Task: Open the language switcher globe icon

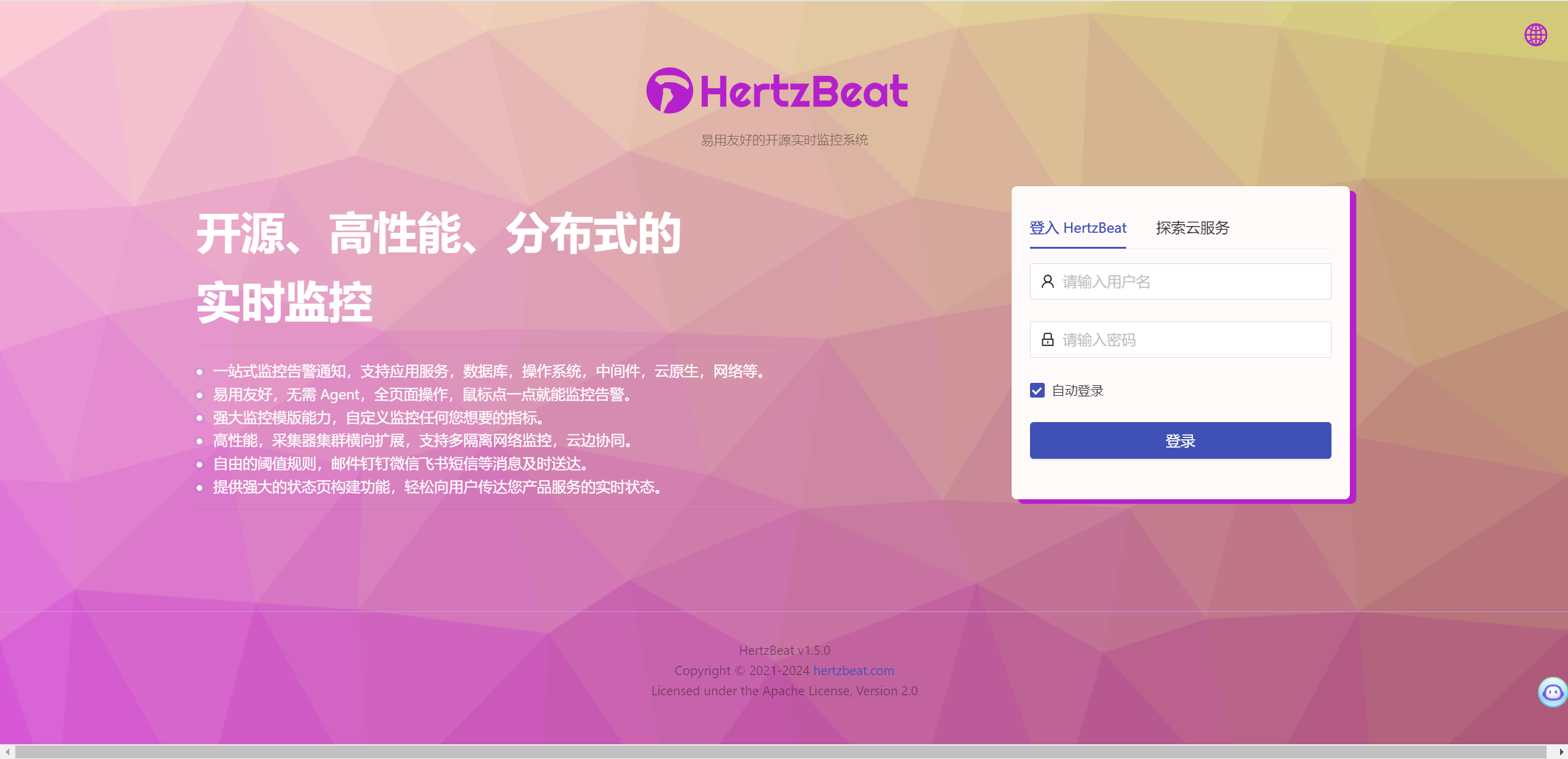Action: pos(1536,35)
